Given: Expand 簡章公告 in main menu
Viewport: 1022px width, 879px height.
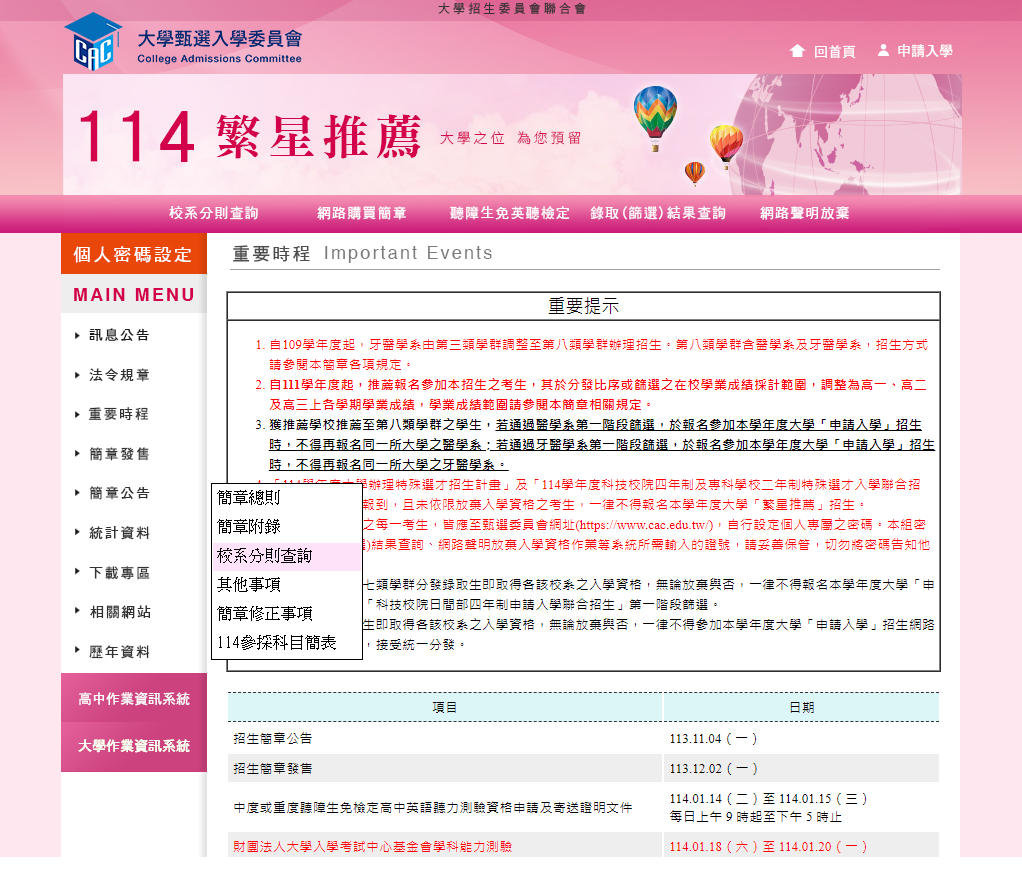Looking at the screenshot, I should point(119,493).
